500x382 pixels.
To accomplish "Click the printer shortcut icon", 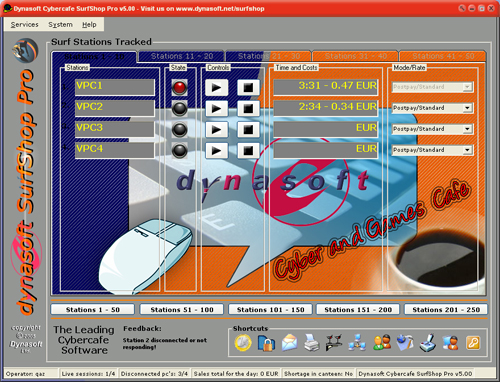I will pyautogui.click(x=312, y=343).
